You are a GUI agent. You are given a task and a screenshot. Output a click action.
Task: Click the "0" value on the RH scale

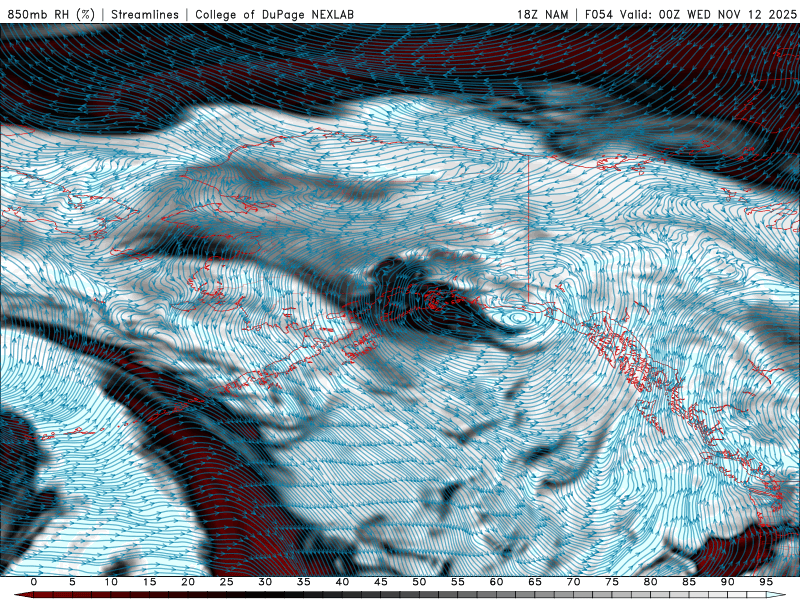[x=34, y=582]
